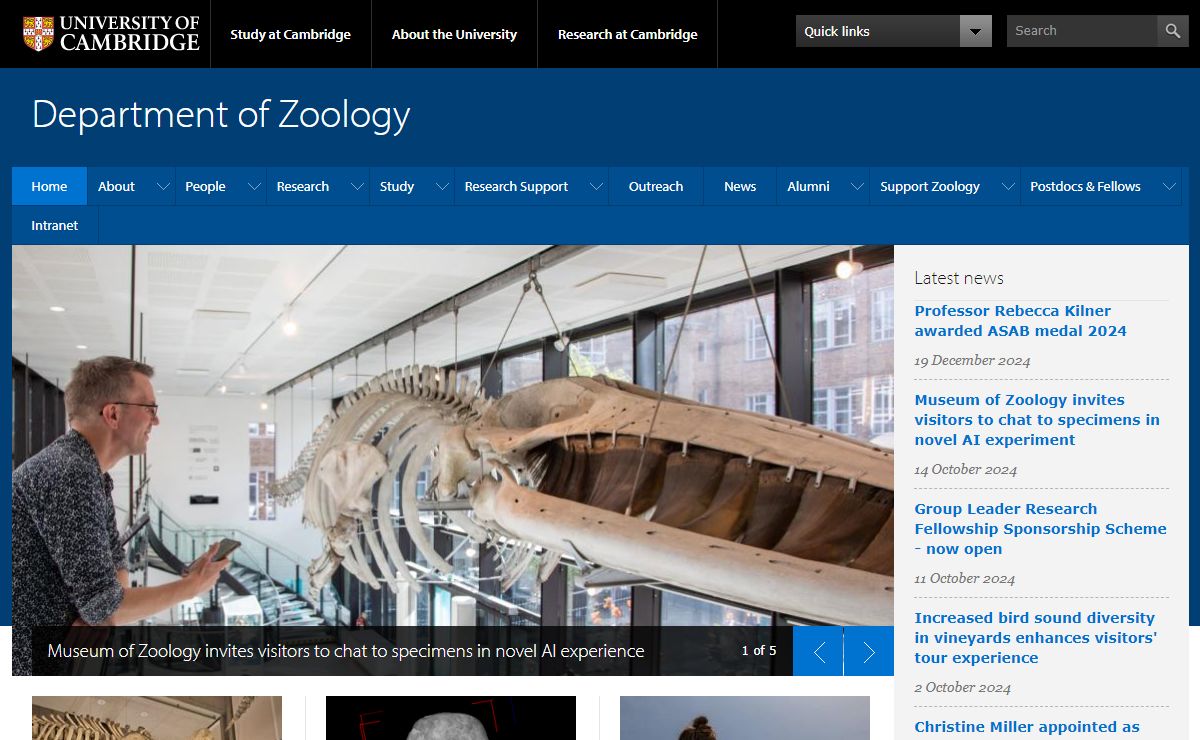The image size is (1200, 740).
Task: Open the Alumni menu item
Action: coord(808,187)
